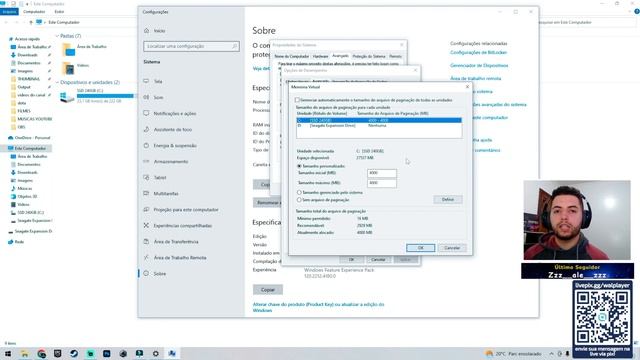The height and width of the screenshot is (360, 640).
Task: Open Vídeos folder in Explorer Pastas
Action: tap(76, 68)
